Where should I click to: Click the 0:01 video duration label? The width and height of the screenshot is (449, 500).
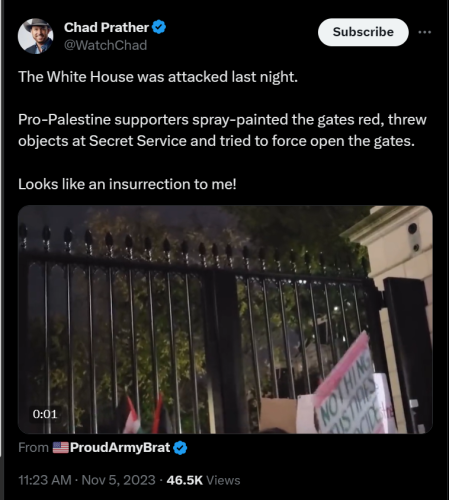pyautogui.click(x=45, y=414)
